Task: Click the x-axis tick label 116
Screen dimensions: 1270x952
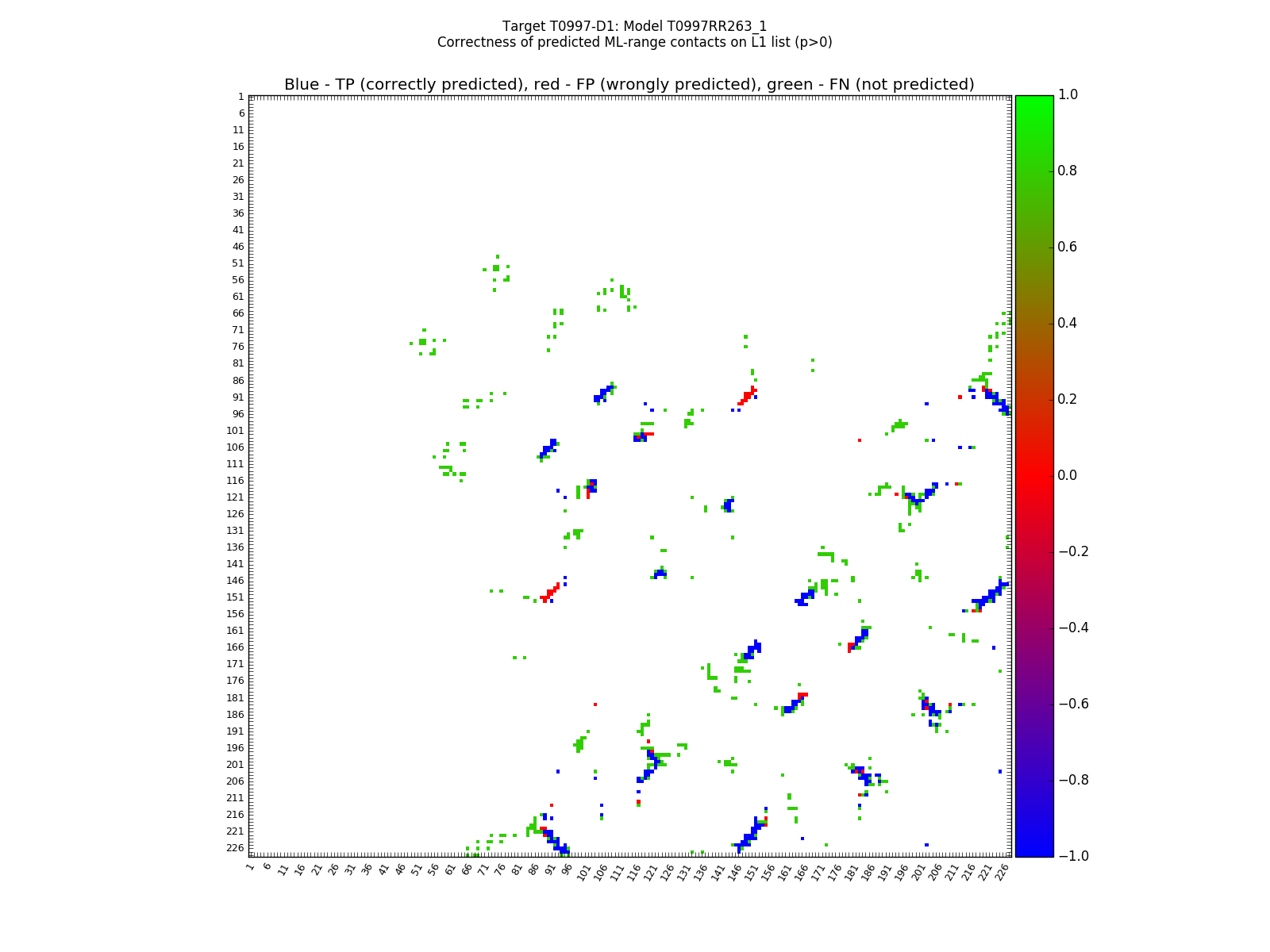Action: [633, 871]
